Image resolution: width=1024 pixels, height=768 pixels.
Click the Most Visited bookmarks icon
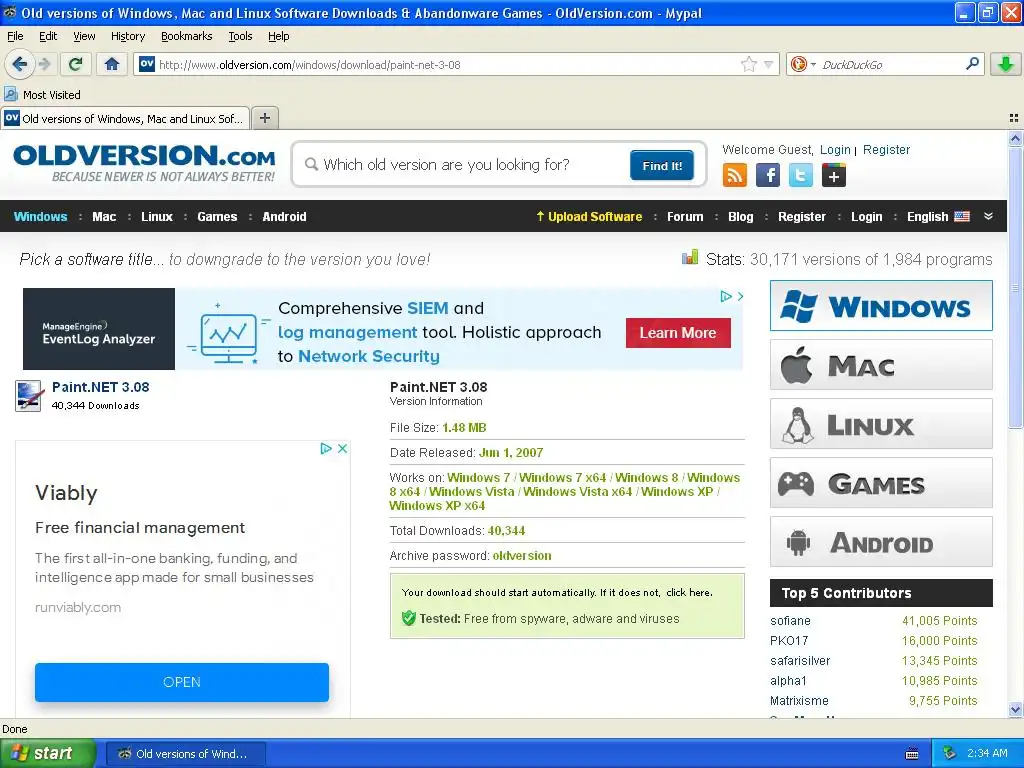click(x=11, y=94)
